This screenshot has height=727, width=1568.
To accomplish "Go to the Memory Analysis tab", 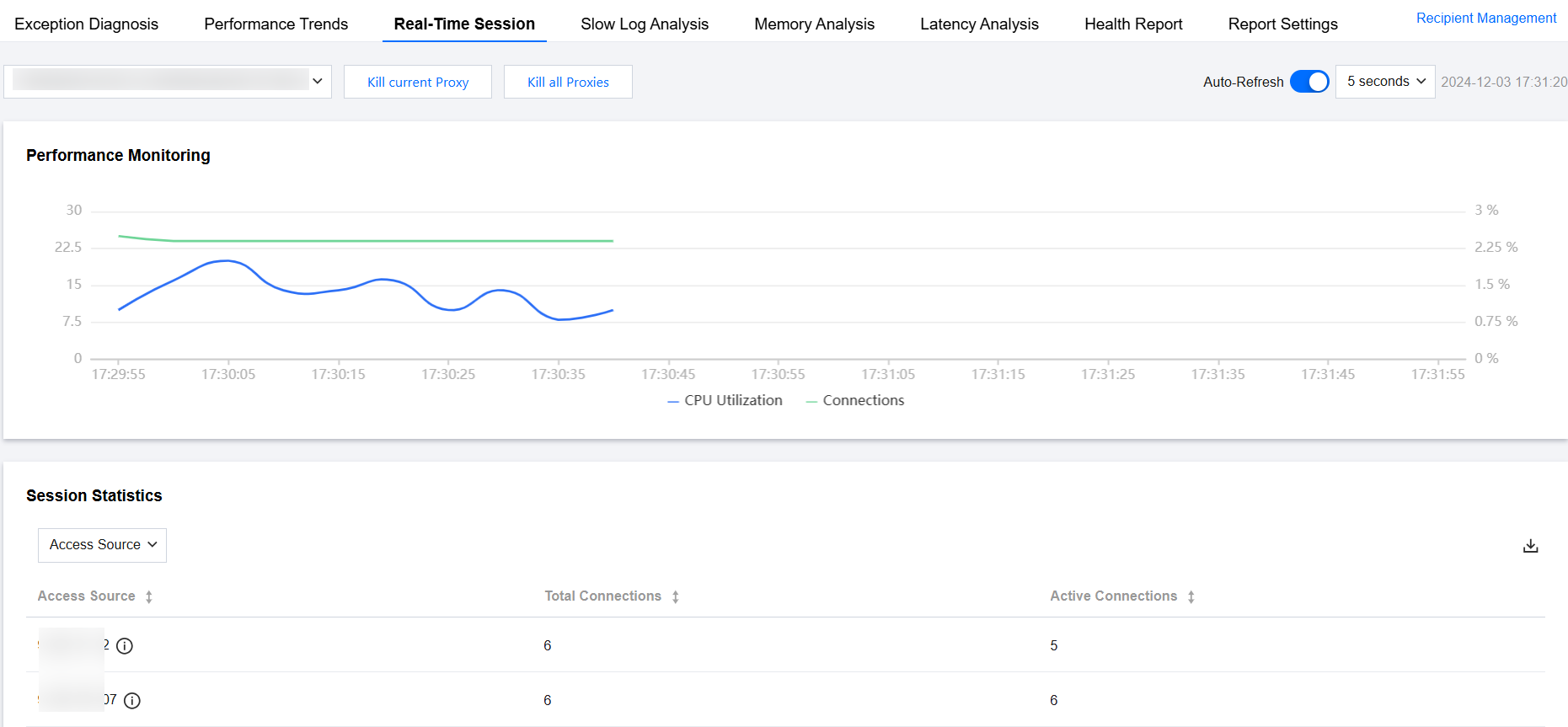I will click(x=814, y=24).
